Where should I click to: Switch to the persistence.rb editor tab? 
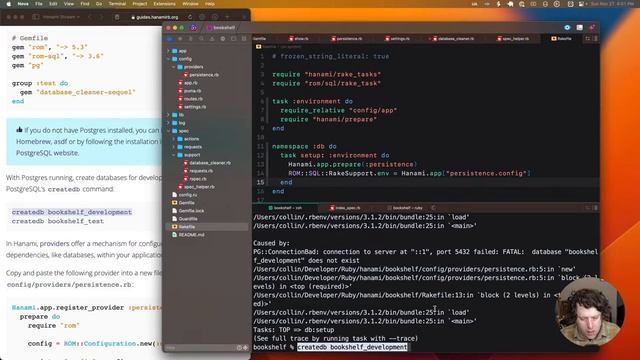(x=347, y=39)
